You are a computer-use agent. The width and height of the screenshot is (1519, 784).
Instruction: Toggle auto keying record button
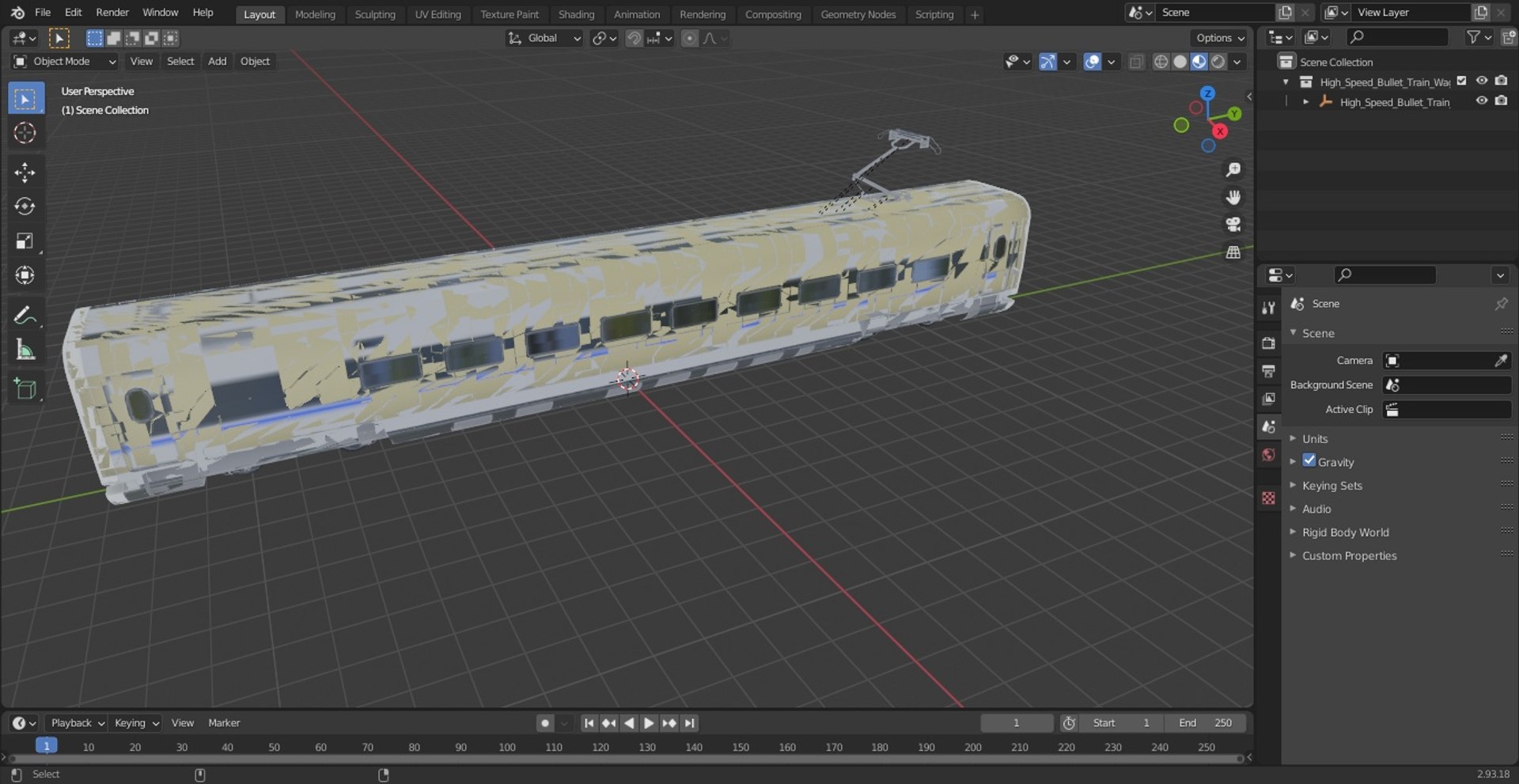545,723
